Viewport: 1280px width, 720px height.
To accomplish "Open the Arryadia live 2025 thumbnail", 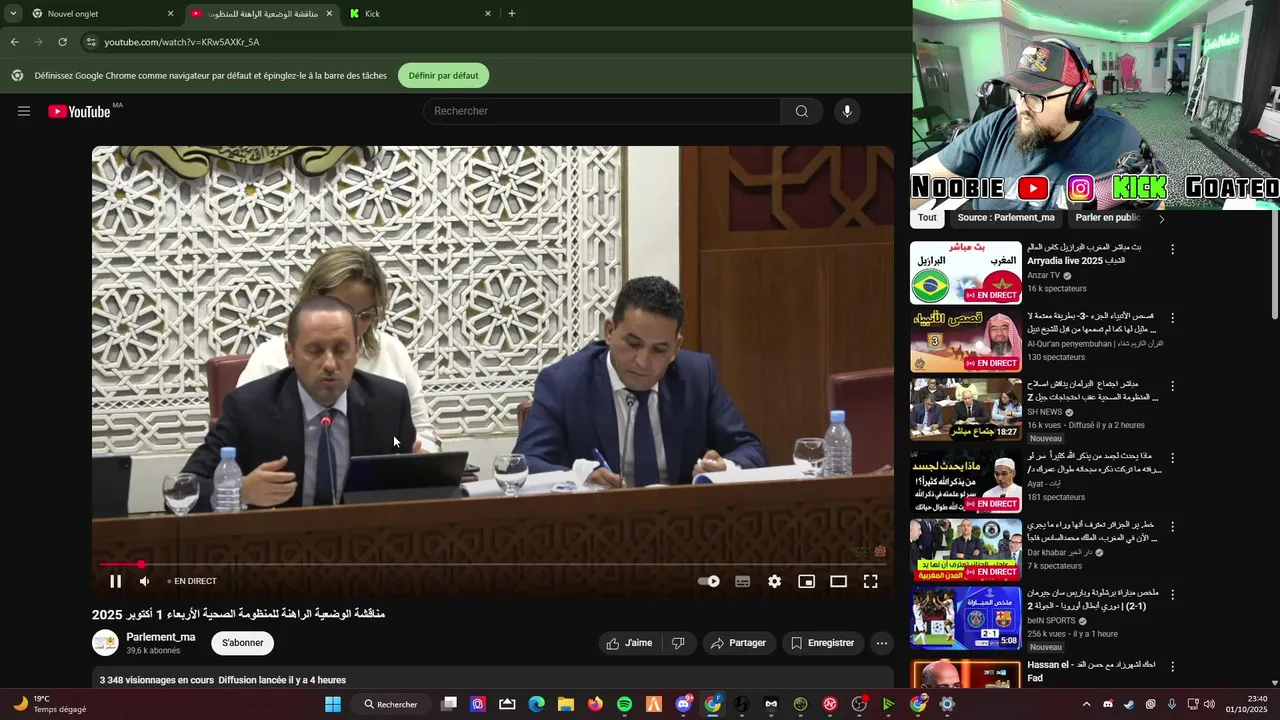I will click(x=966, y=272).
